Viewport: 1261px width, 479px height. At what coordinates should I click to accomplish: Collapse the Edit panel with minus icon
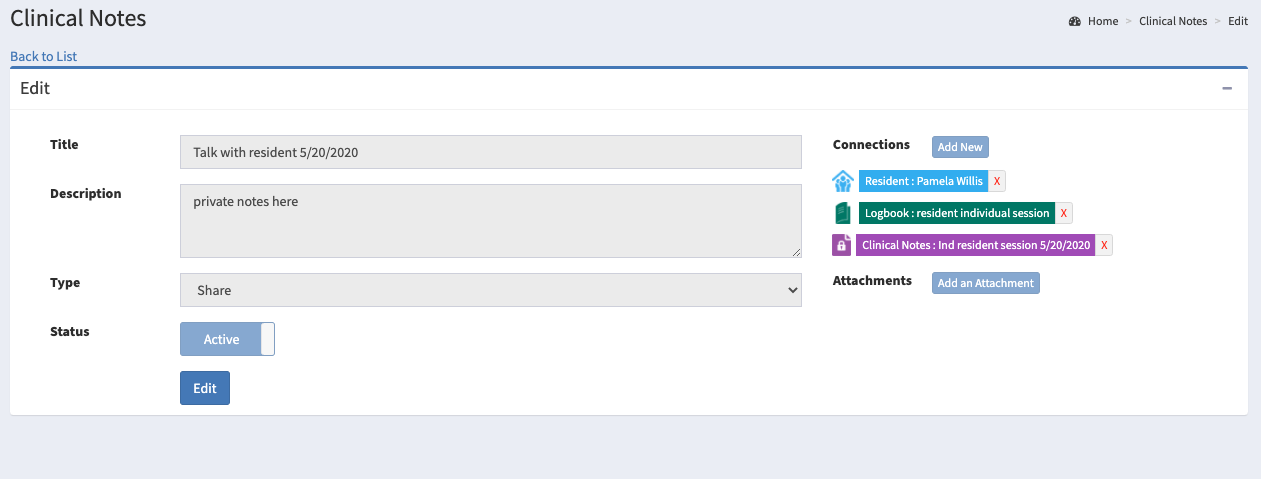coord(1227,88)
